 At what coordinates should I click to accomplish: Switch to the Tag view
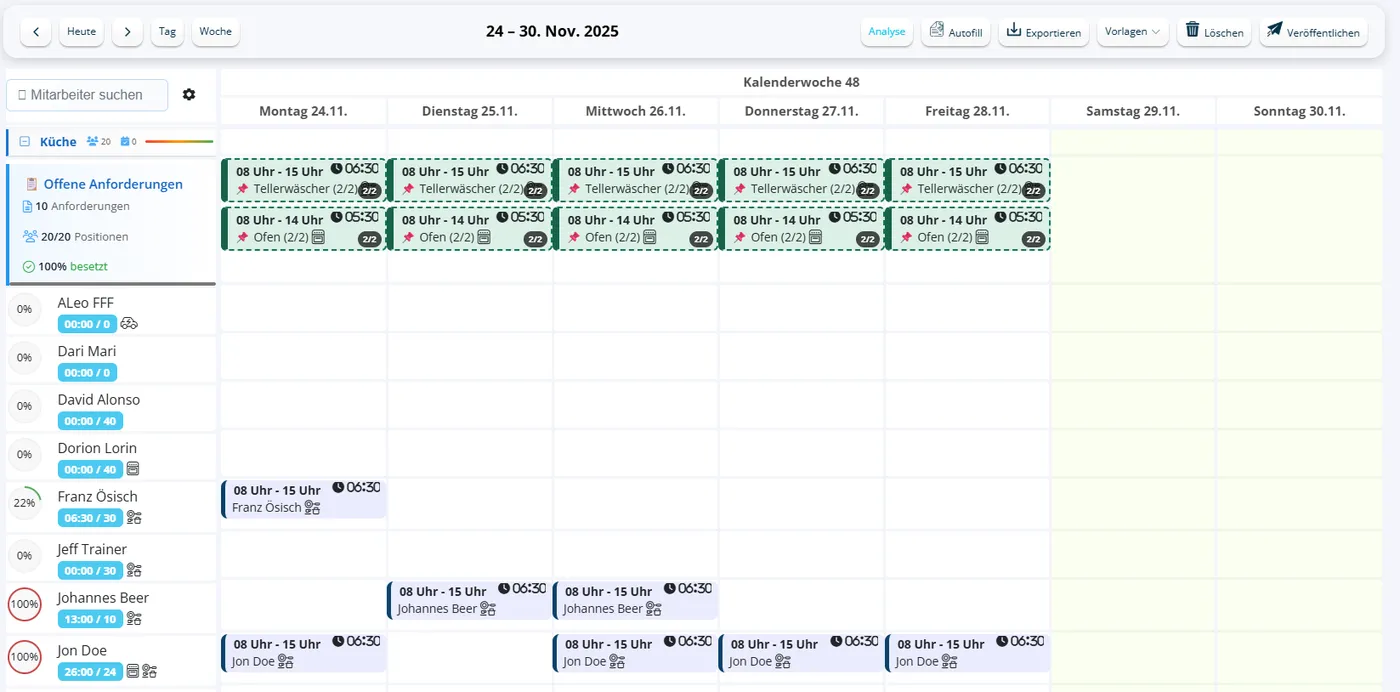click(167, 31)
